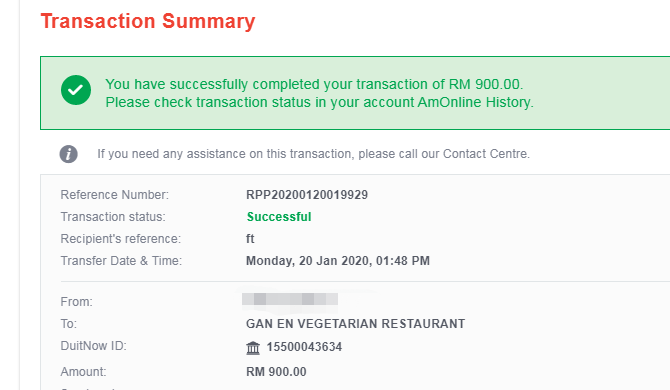Click recipient name GAN EN VEGETARIAN RESTAURANT
Image resolution: width=670 pixels, height=390 pixels.
[x=356, y=324]
